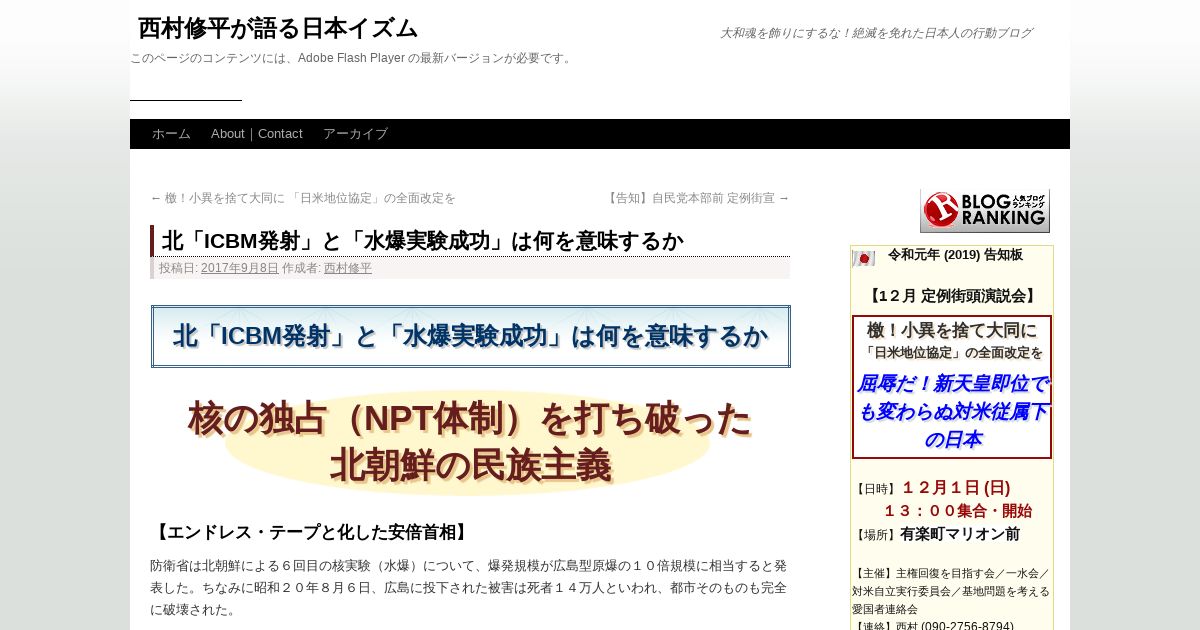Click the sidebar heading 令和元年 (2019) 告知板
Viewport: 1200px width, 630px height.
(955, 255)
